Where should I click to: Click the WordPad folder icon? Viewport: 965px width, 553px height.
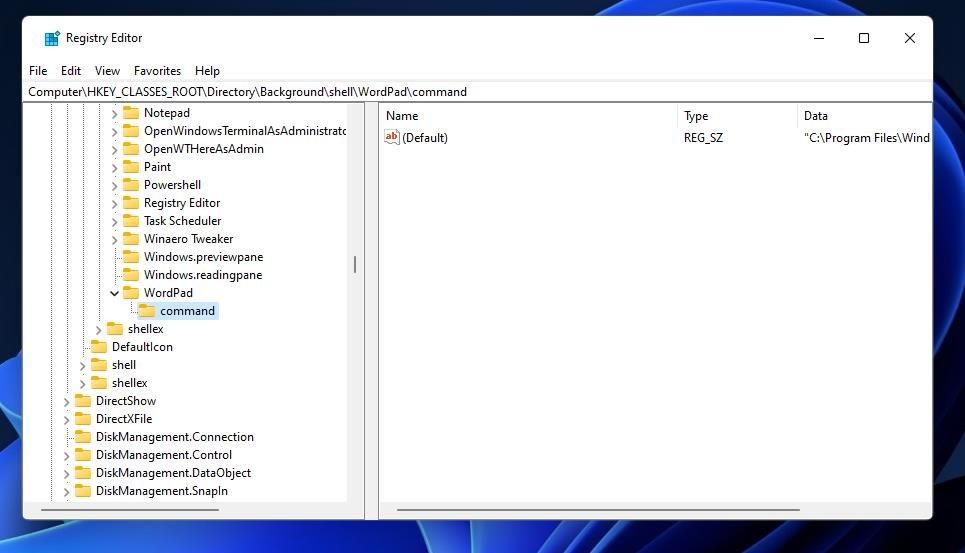pos(130,293)
